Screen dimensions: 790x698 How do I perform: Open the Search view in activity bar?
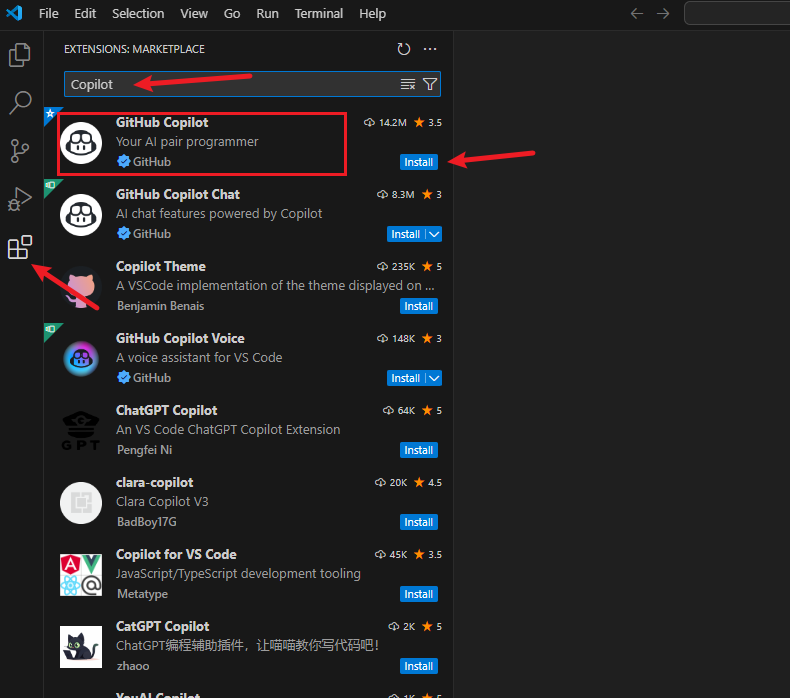tap(20, 102)
